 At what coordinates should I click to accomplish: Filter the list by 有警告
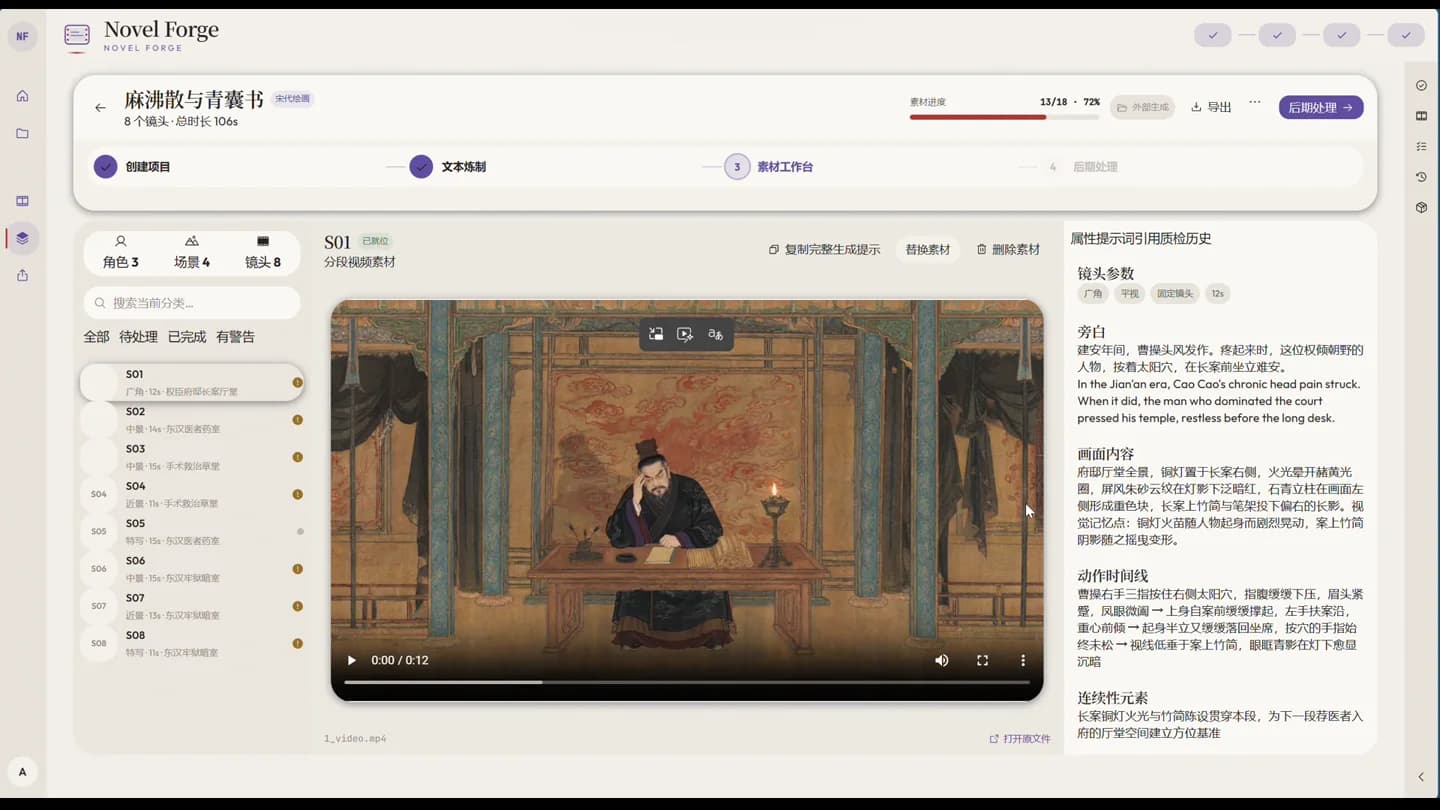pyautogui.click(x=235, y=337)
